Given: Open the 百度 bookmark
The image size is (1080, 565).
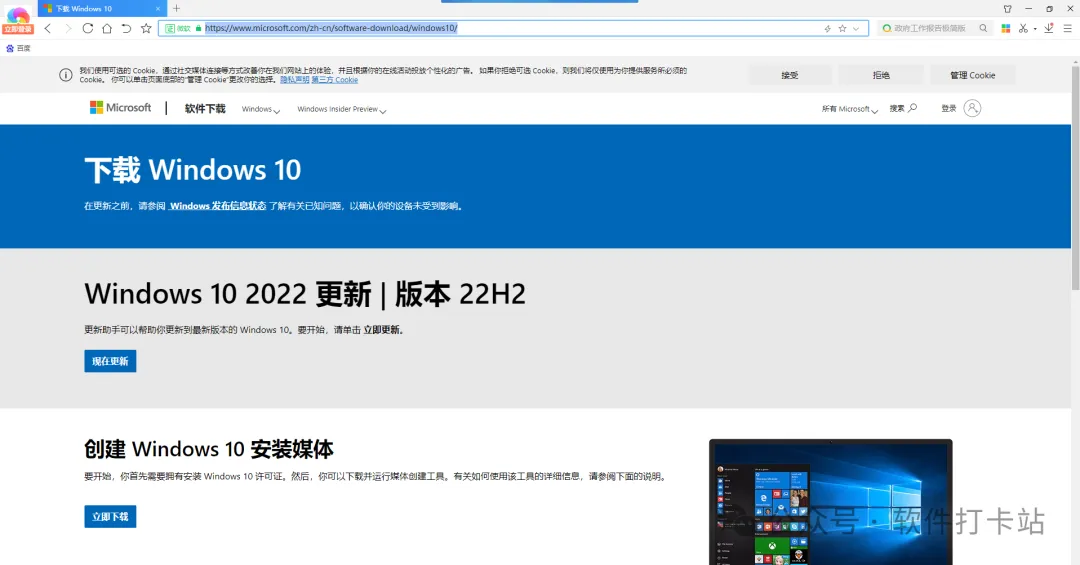Looking at the screenshot, I should point(18,48).
